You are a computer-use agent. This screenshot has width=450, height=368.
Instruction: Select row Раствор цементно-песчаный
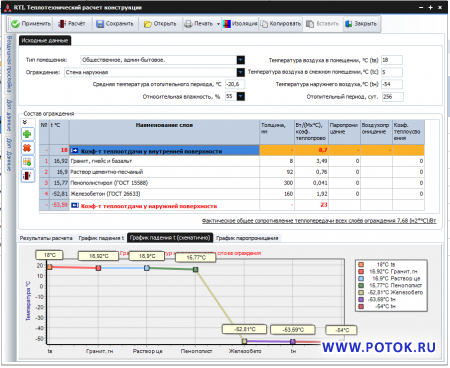point(232,172)
